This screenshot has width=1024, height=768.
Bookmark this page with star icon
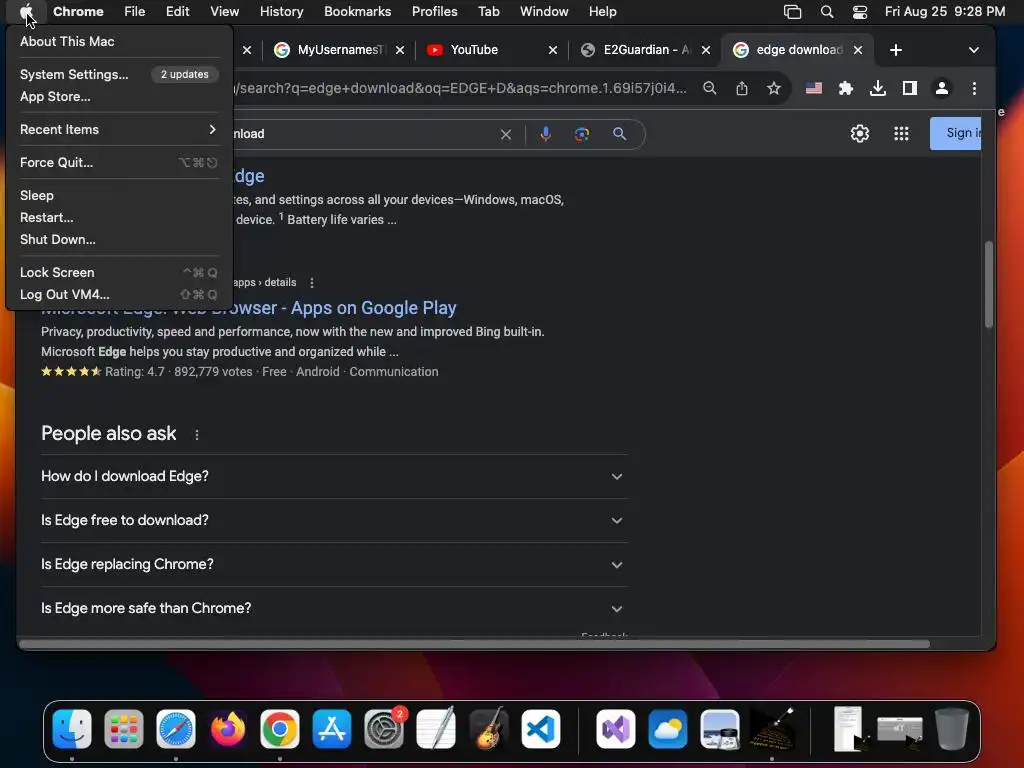(774, 88)
